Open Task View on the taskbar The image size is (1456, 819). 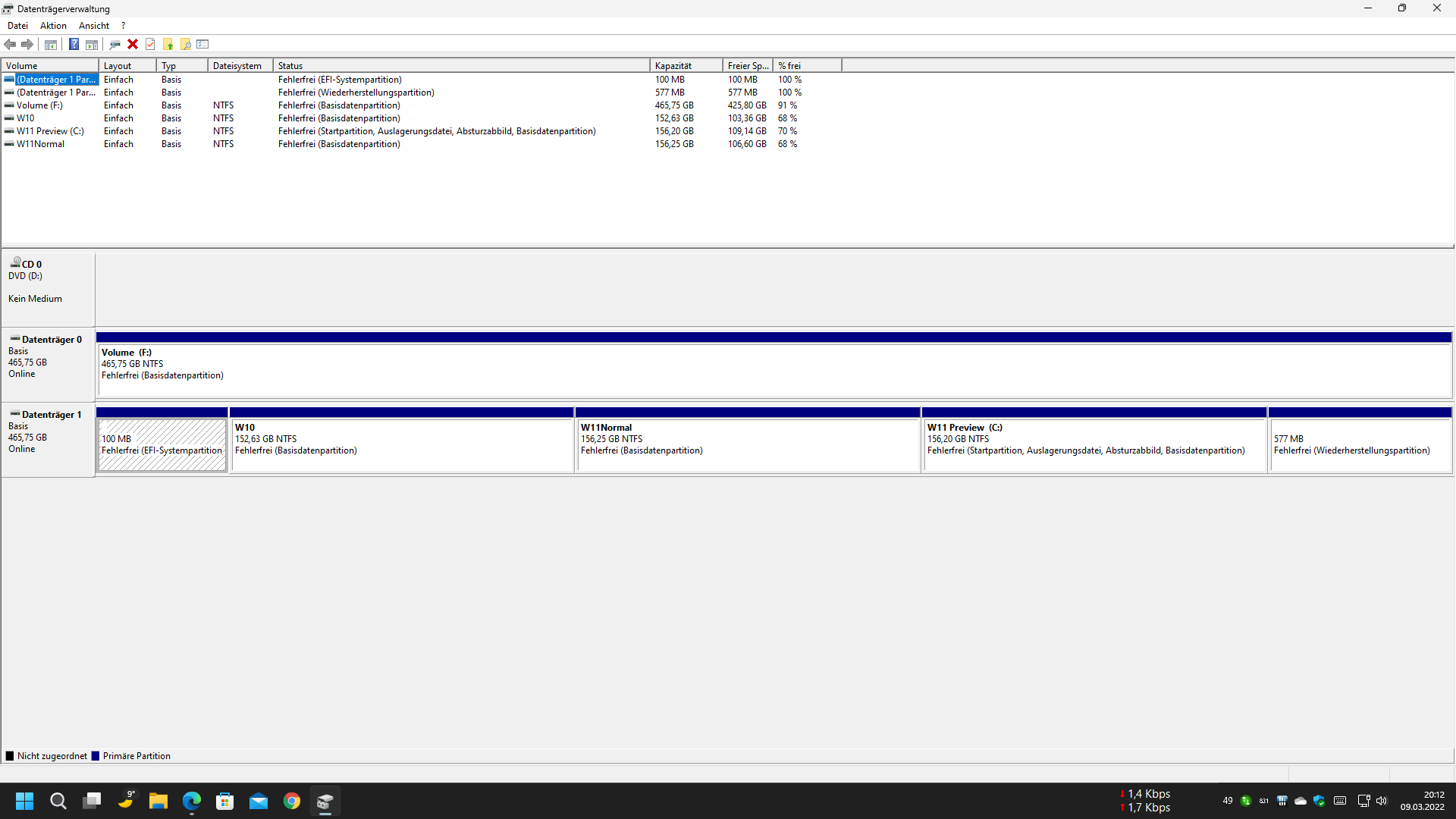[92, 801]
